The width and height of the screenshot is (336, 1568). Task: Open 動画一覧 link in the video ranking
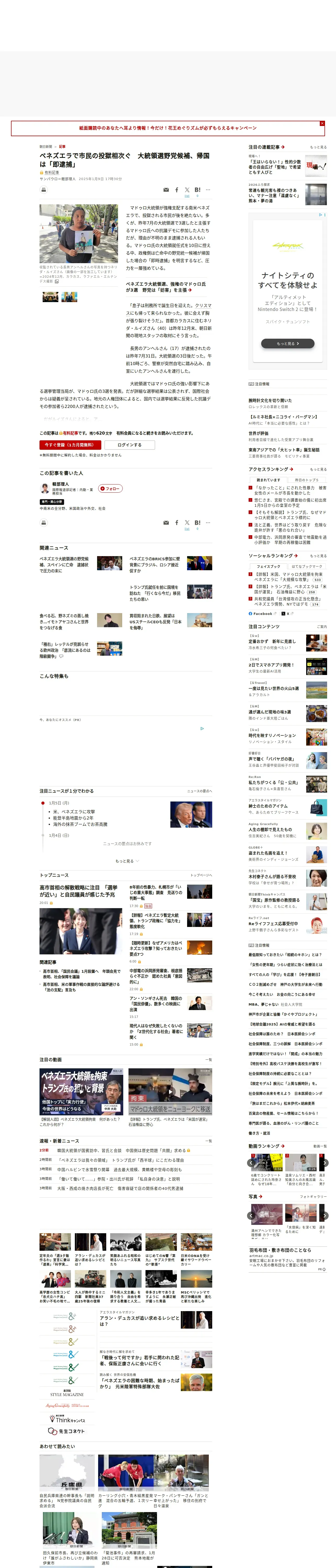320,1146
